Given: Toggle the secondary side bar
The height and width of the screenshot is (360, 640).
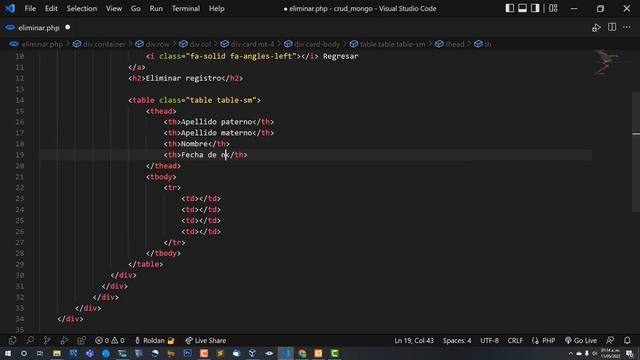Looking at the screenshot, I should click(x=535, y=8).
